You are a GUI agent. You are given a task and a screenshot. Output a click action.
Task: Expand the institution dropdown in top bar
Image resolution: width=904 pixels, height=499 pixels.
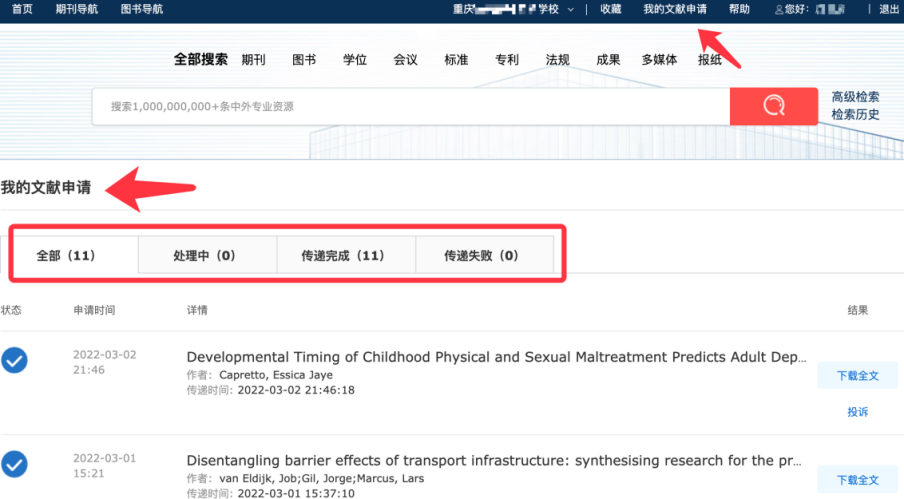(571, 10)
